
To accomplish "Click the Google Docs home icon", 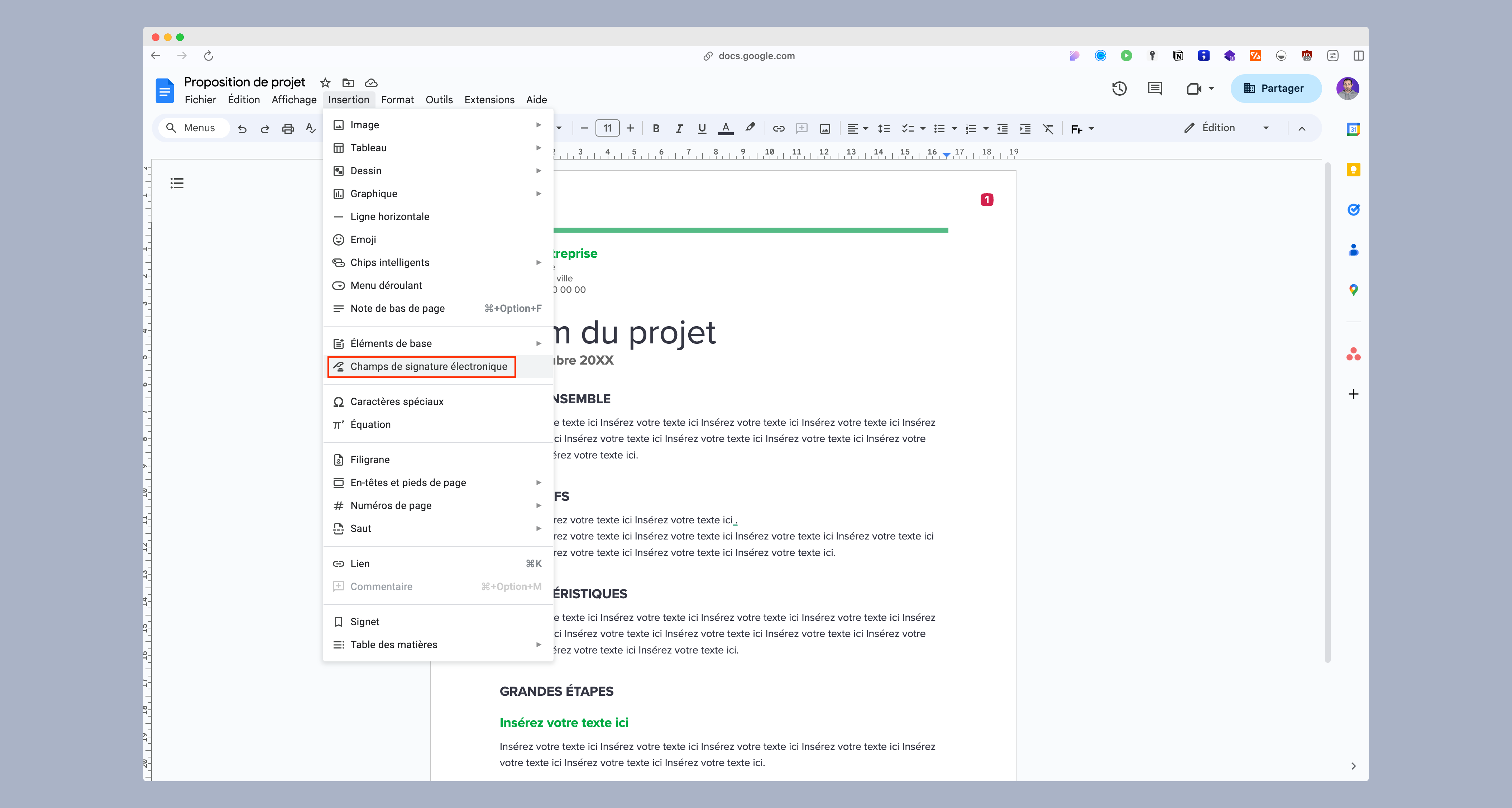I will tap(164, 90).
